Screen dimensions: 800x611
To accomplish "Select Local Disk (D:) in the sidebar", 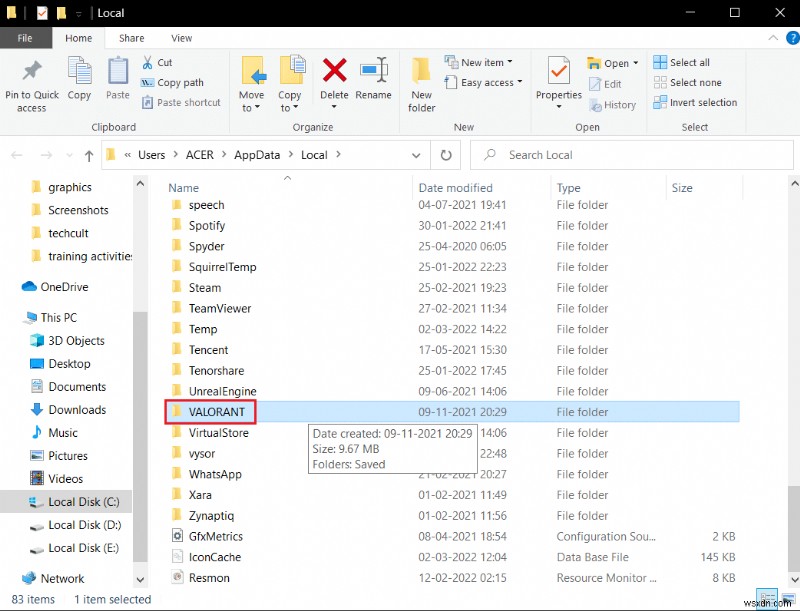I will (x=75, y=525).
